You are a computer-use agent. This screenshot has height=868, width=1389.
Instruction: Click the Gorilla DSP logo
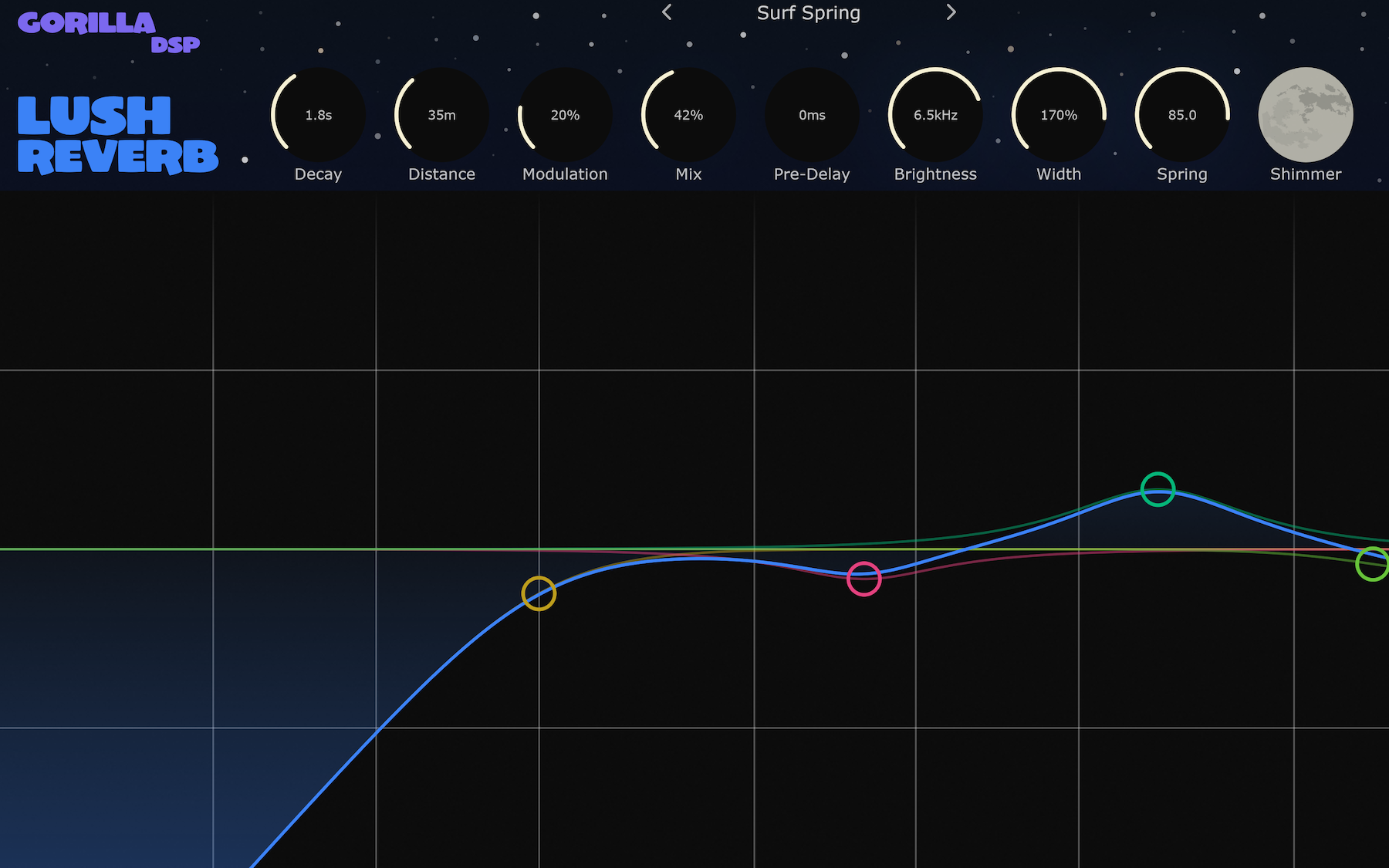[x=109, y=32]
